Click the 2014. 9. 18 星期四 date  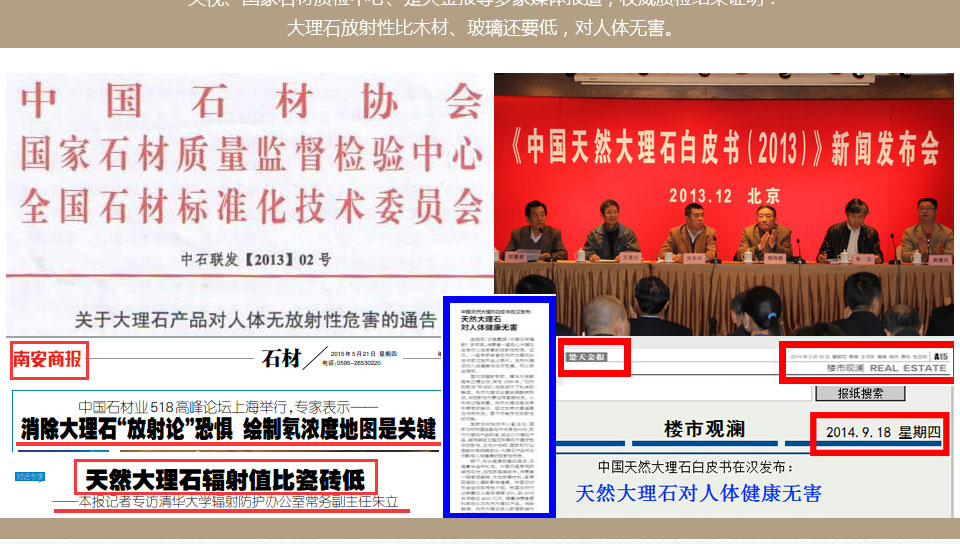click(882, 432)
